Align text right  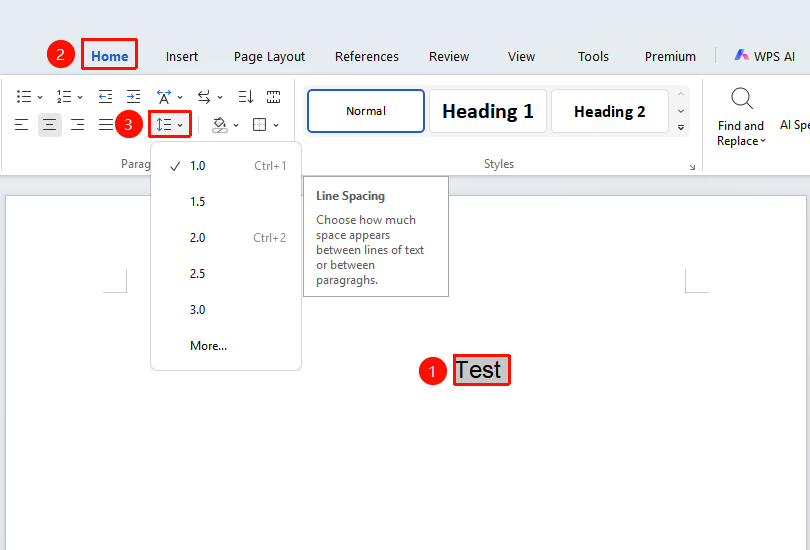(x=77, y=124)
